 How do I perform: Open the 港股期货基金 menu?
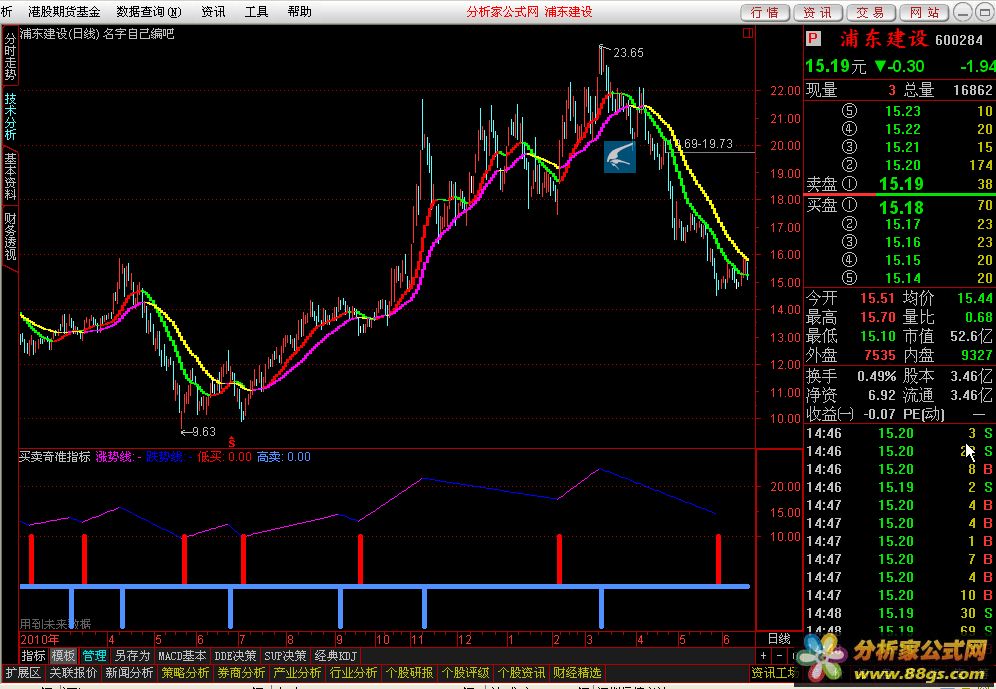(x=64, y=11)
